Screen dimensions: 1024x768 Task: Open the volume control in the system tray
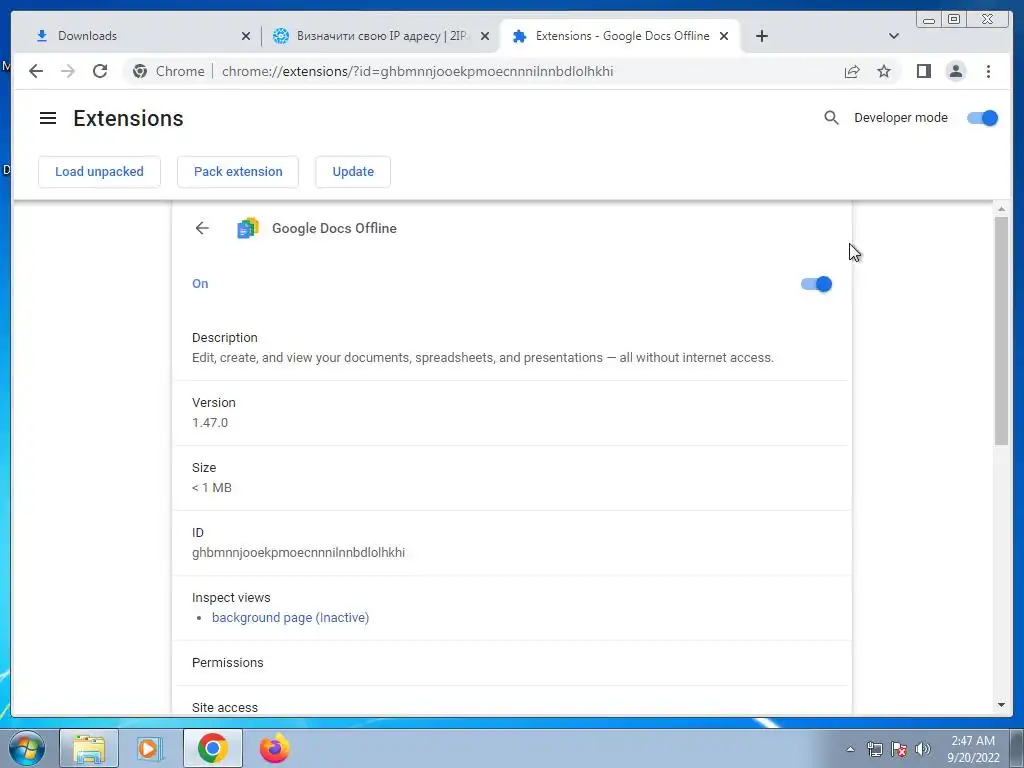pyautogui.click(x=923, y=749)
